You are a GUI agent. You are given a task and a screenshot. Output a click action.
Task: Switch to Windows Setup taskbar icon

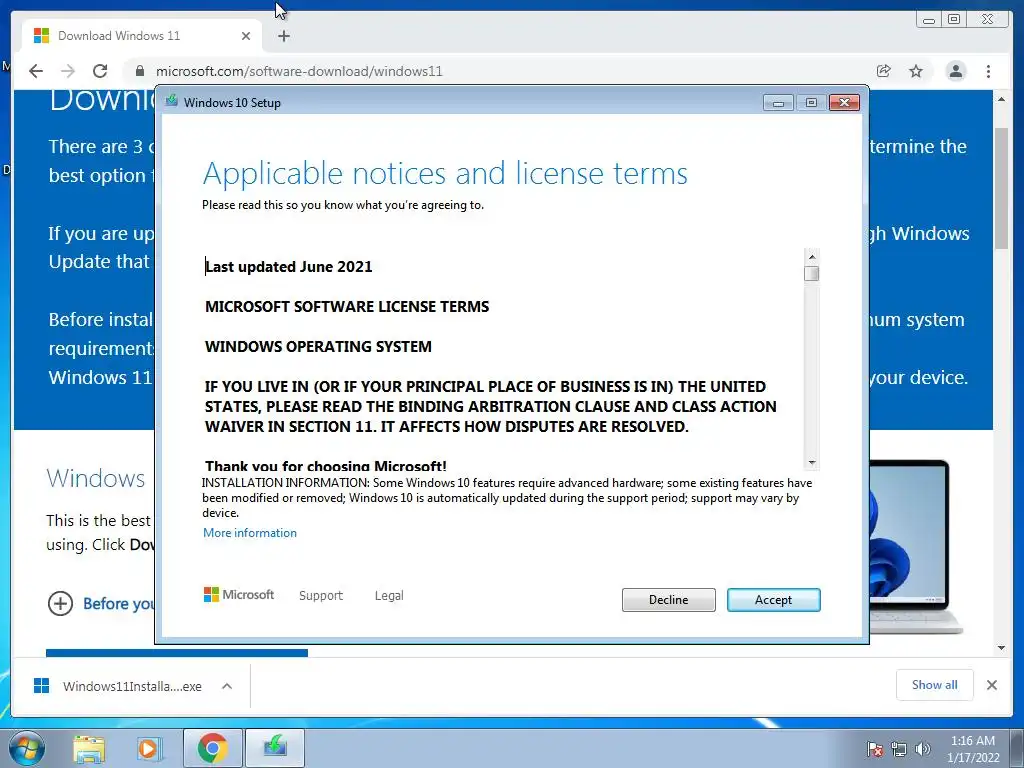coord(275,748)
